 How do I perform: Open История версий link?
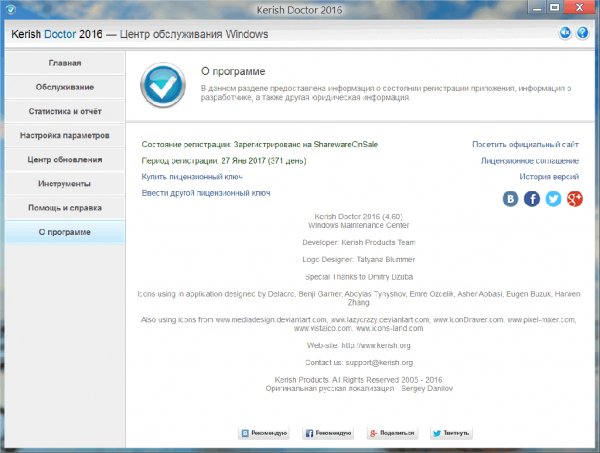(549, 177)
